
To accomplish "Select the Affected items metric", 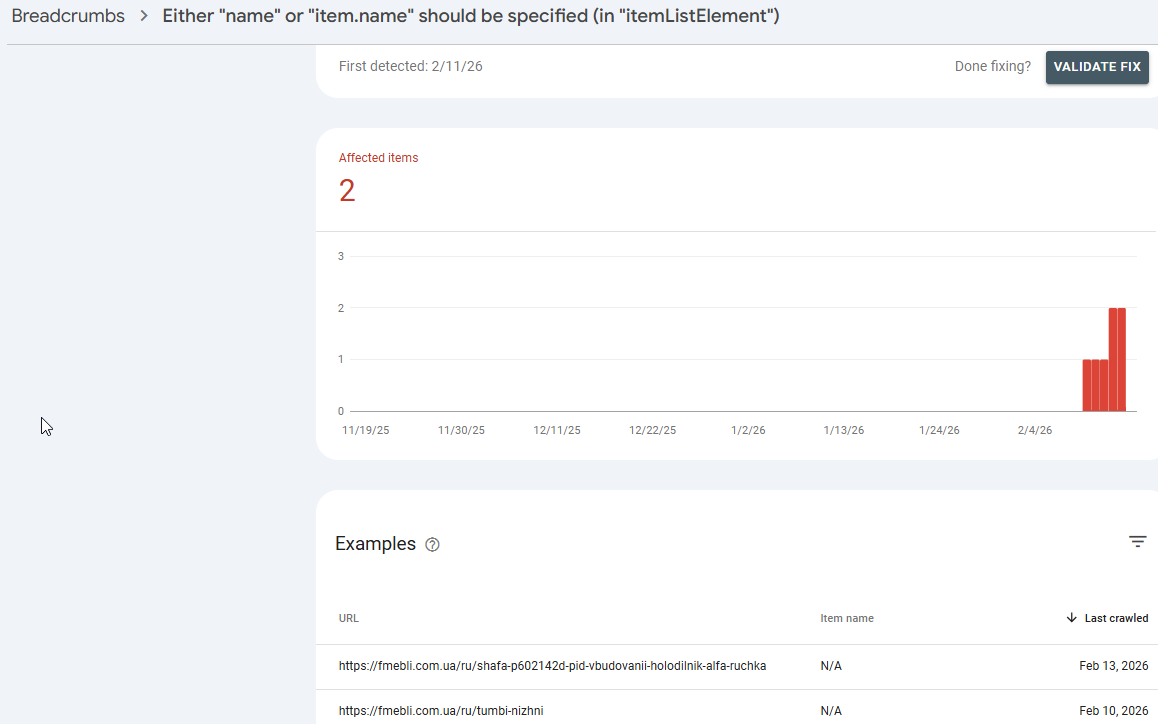I will 378,178.
